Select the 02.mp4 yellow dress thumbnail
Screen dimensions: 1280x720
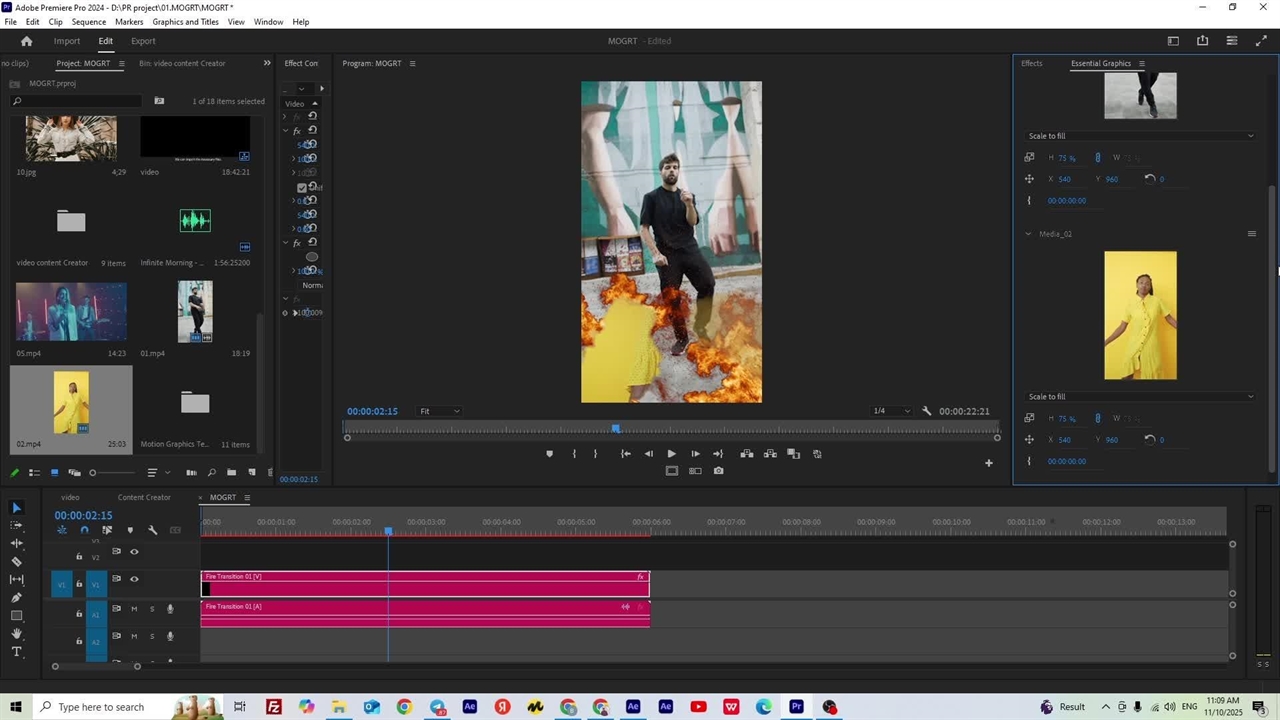coord(71,402)
